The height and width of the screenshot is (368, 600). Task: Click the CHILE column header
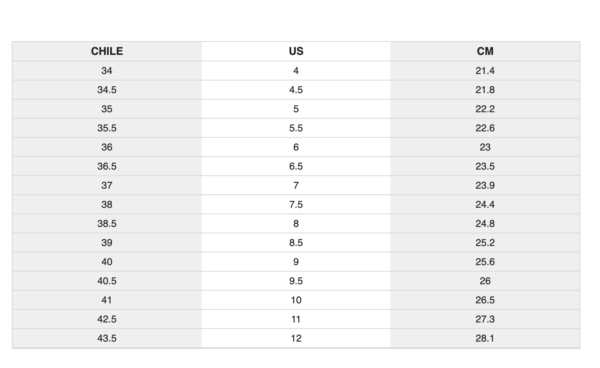click(x=107, y=51)
